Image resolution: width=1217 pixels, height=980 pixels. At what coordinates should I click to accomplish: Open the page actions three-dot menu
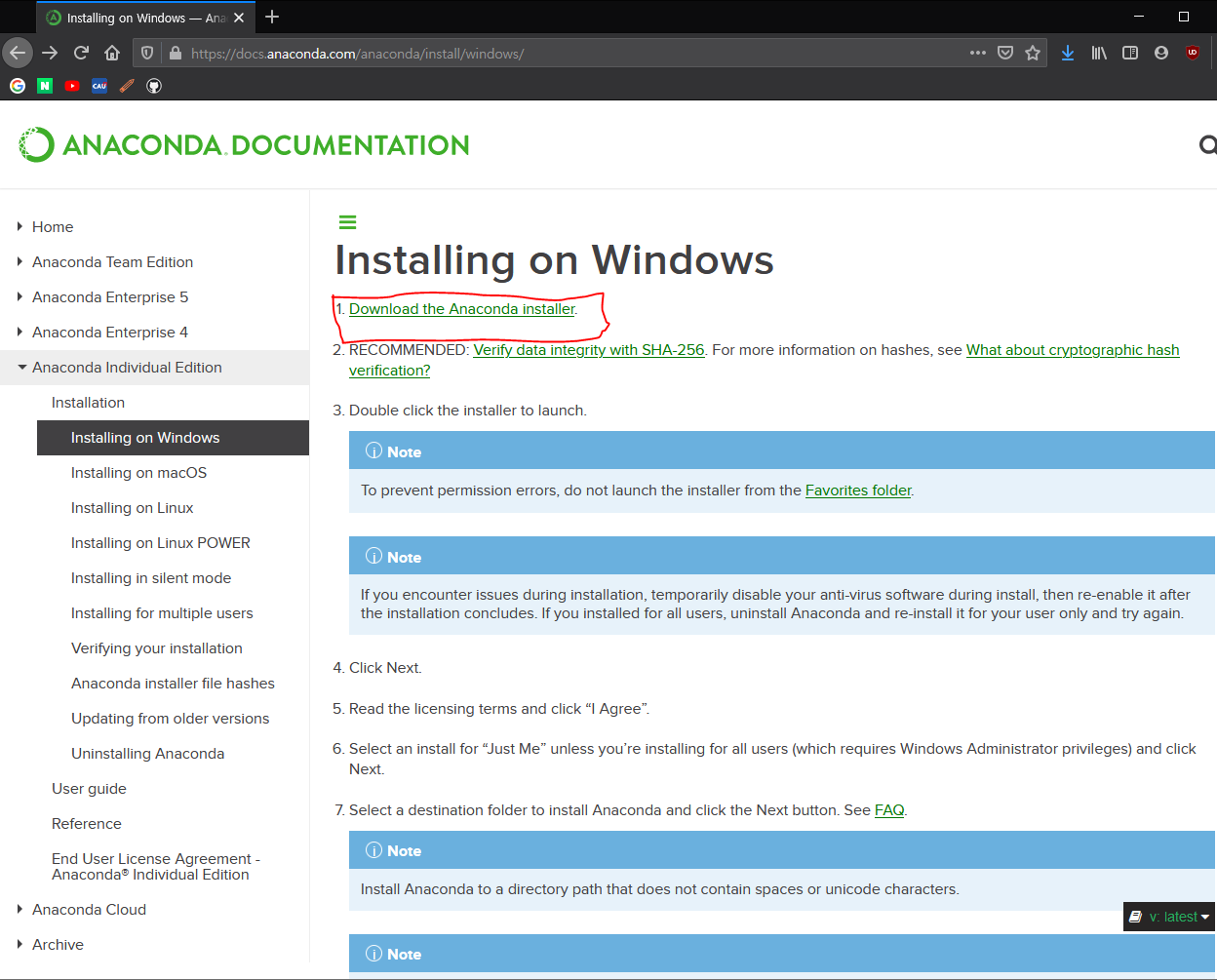coord(978,53)
